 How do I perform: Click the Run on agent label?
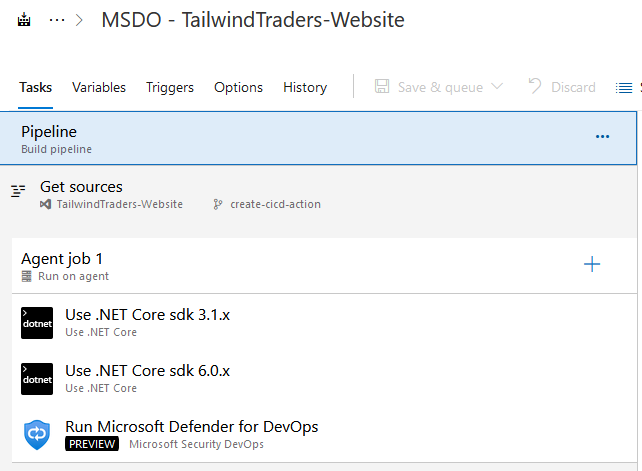73,276
